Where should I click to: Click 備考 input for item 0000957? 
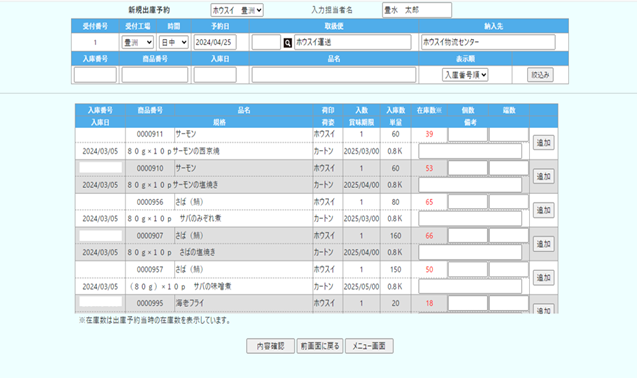click(x=470, y=286)
